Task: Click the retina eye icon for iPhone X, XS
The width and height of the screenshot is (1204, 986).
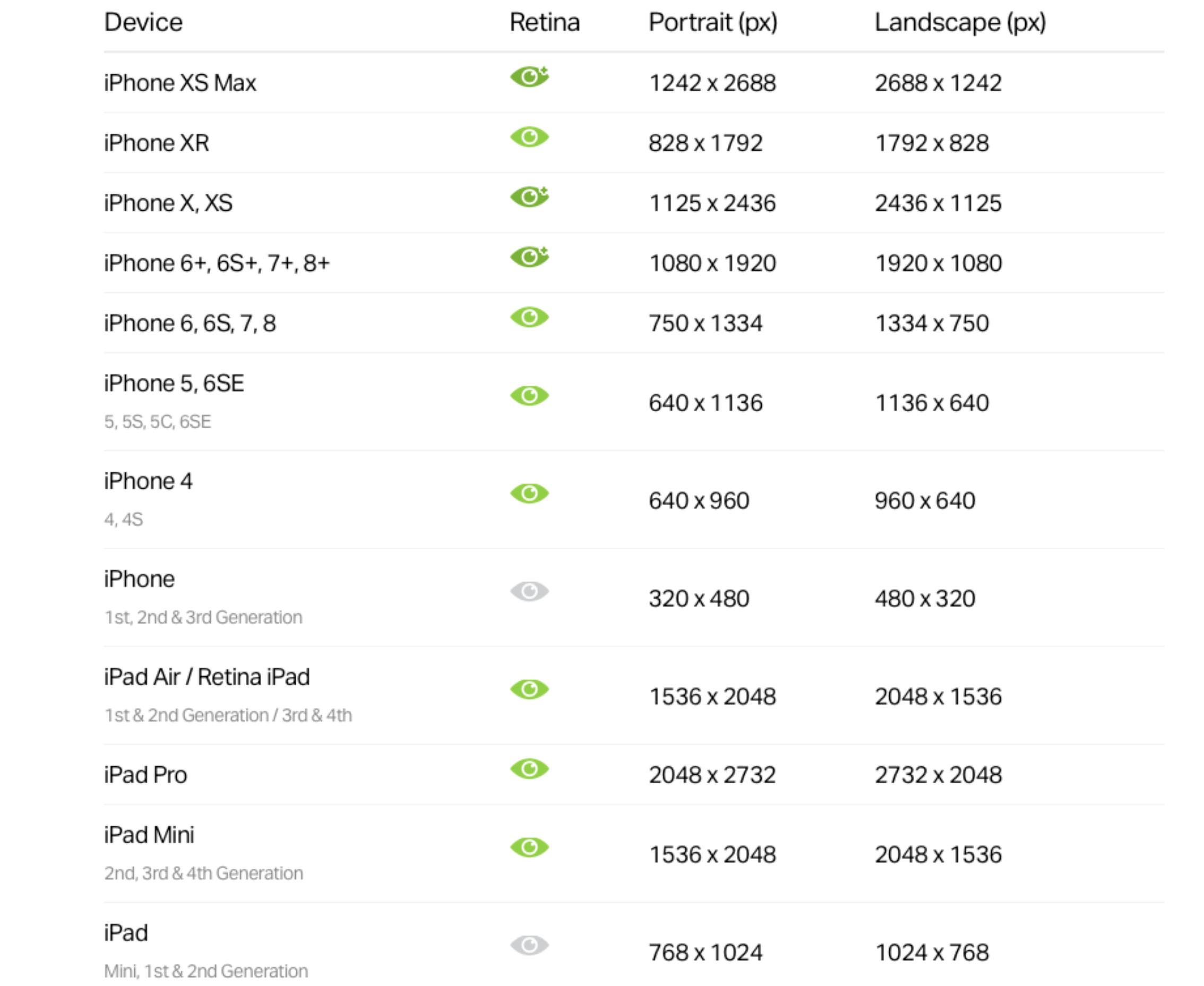Action: pyautogui.click(x=529, y=197)
